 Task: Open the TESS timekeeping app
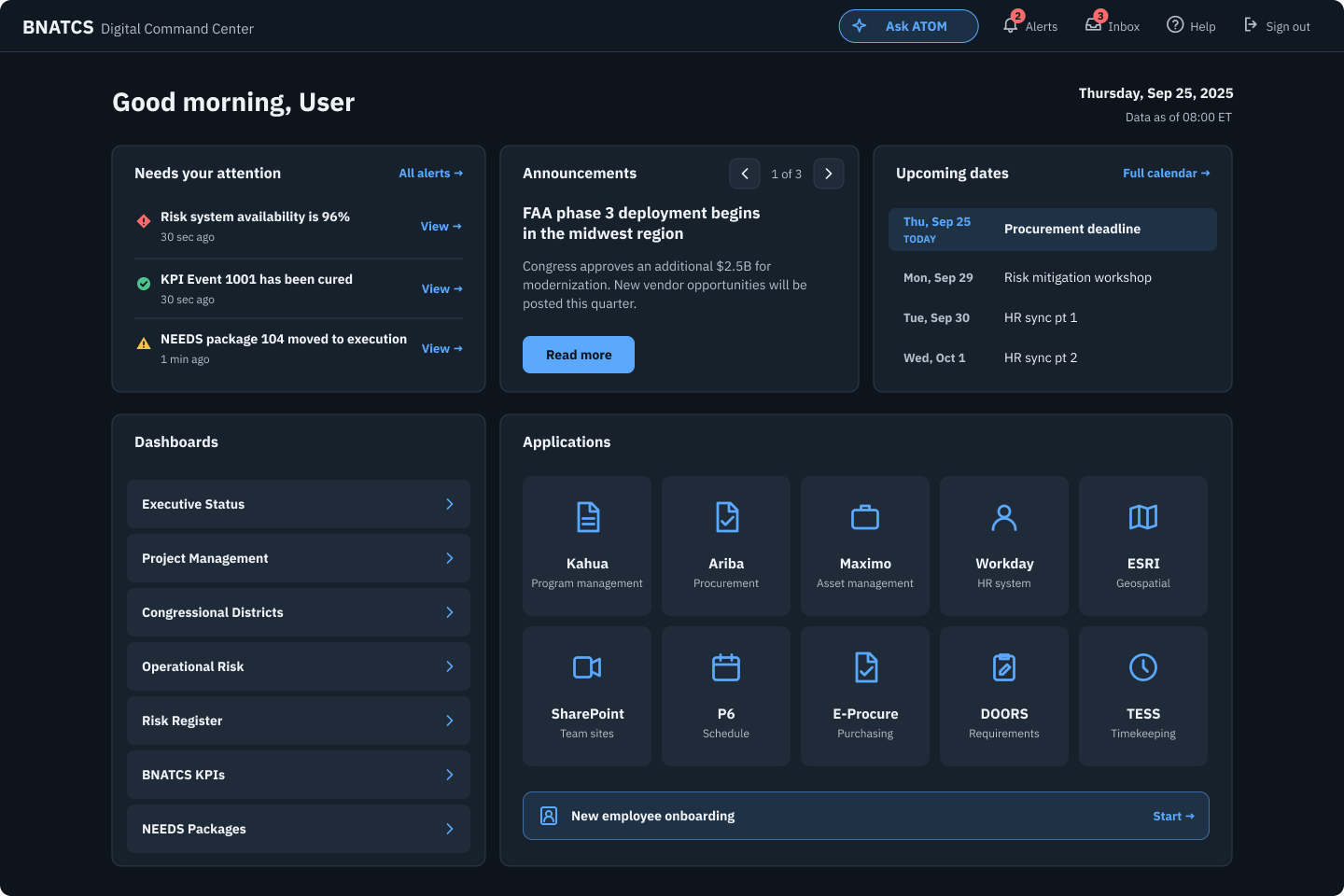(1143, 696)
